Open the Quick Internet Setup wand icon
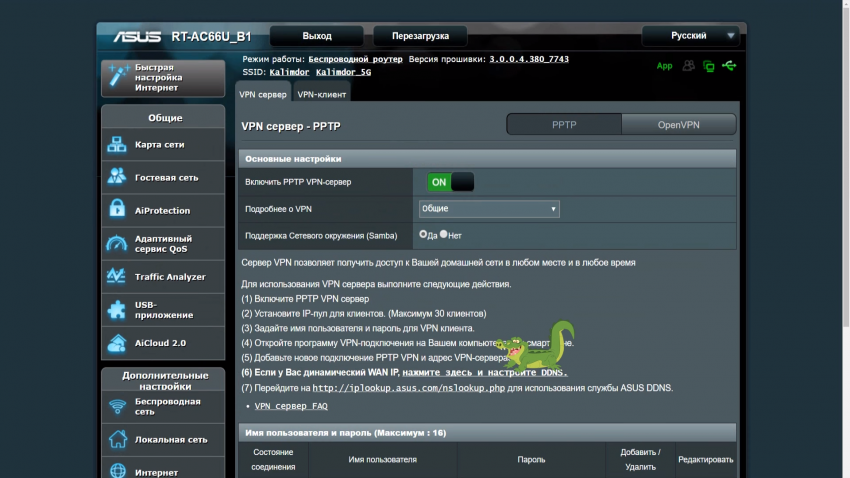Viewport: 850px width, 478px height. click(x=118, y=76)
